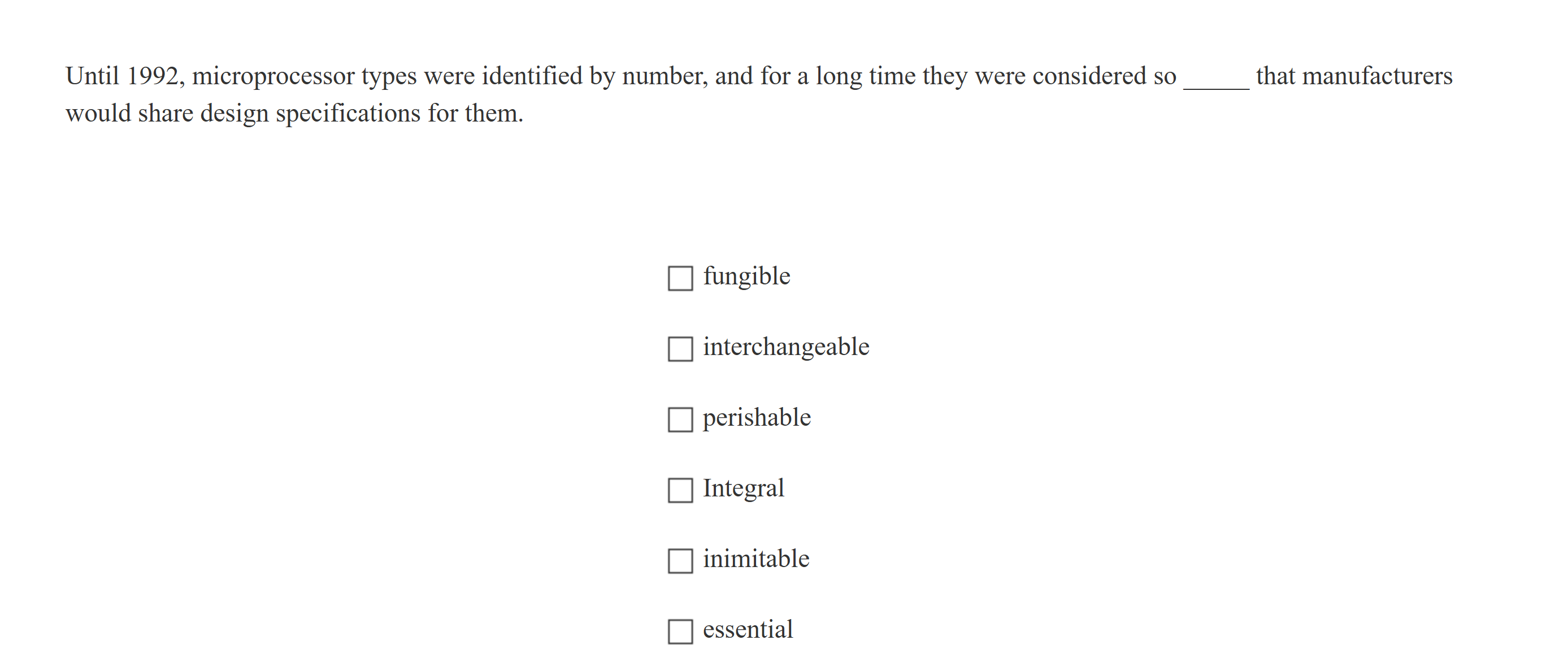
Task: Select the essential option label
Action: (748, 629)
